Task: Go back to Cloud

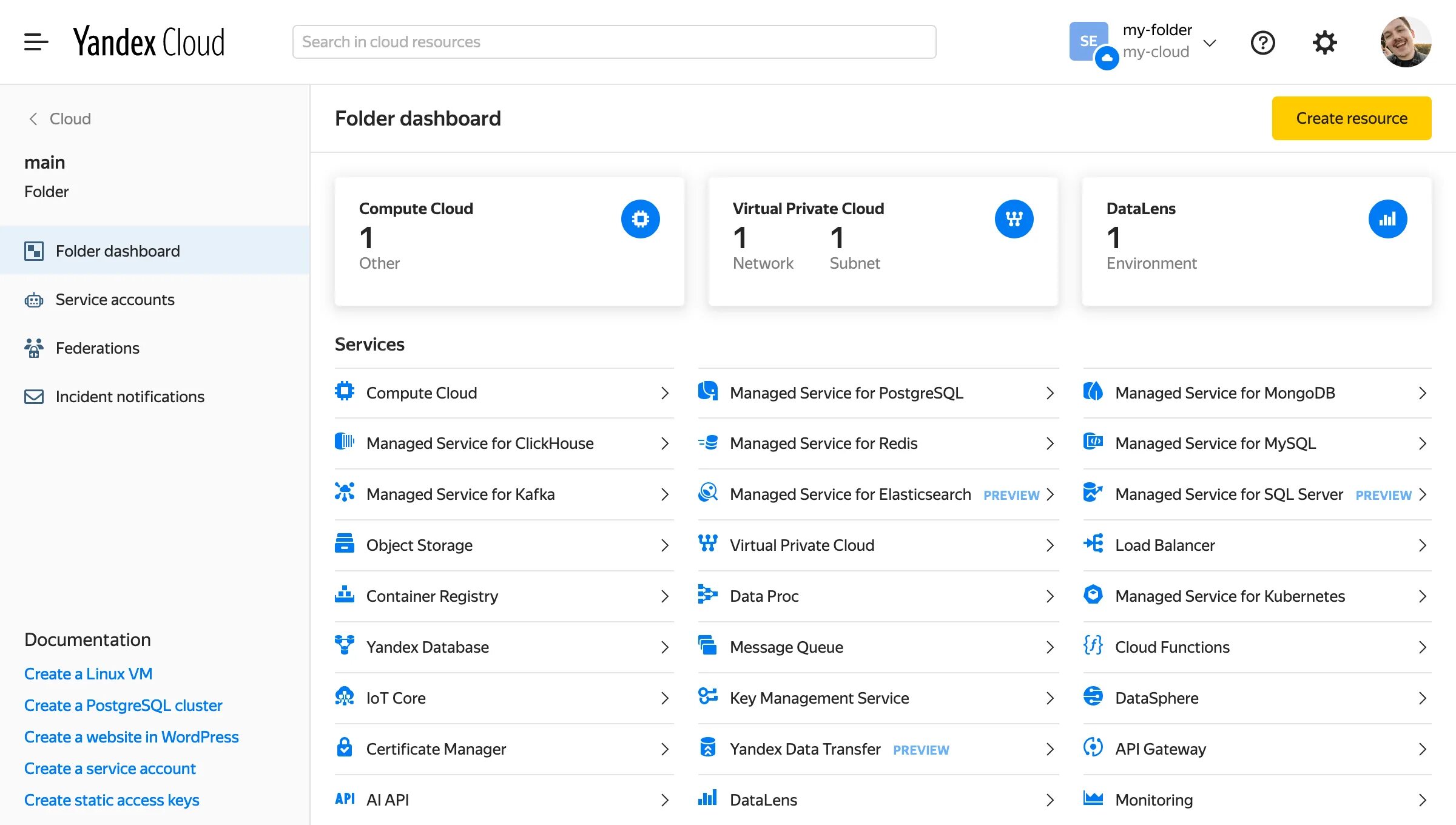Action: click(60, 118)
